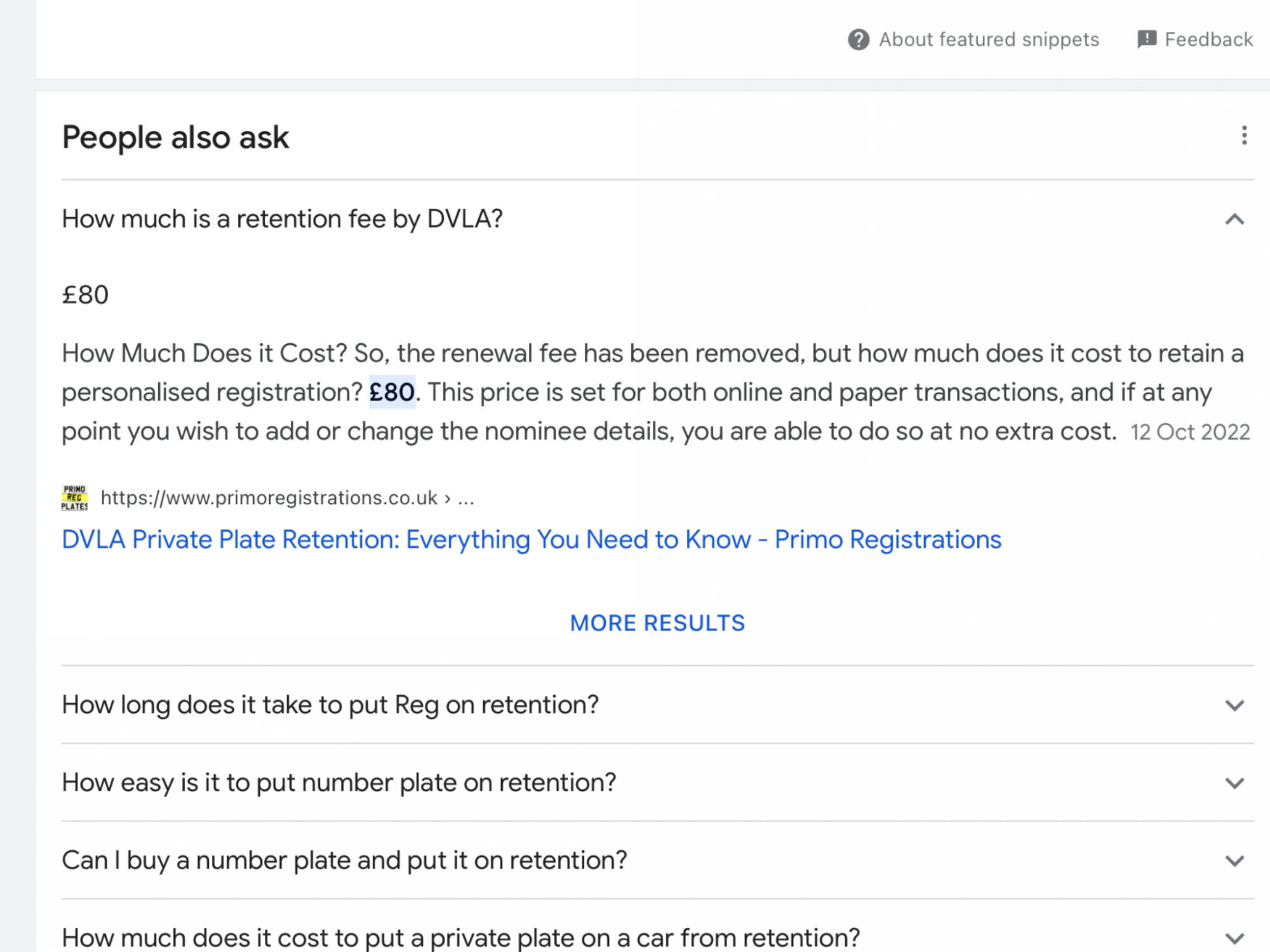Expand 'How long does it take to put Reg on retention?'

330,704
